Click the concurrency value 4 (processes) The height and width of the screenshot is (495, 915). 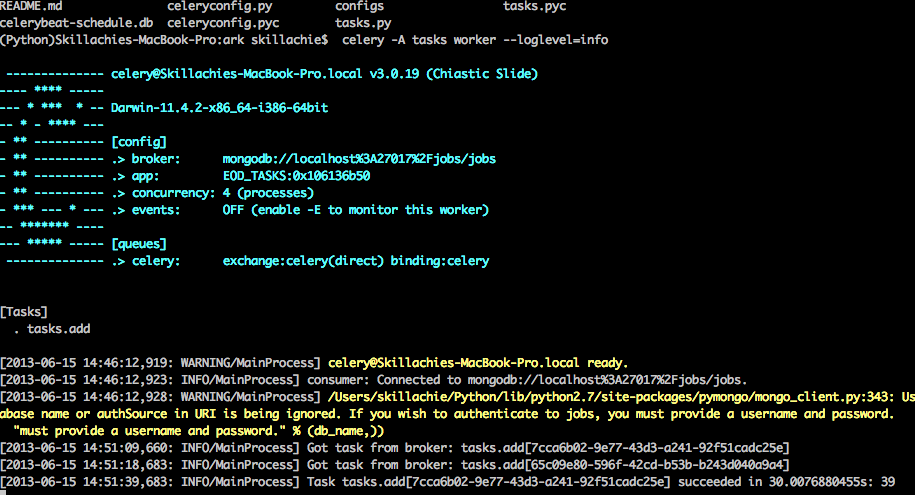(x=268, y=193)
